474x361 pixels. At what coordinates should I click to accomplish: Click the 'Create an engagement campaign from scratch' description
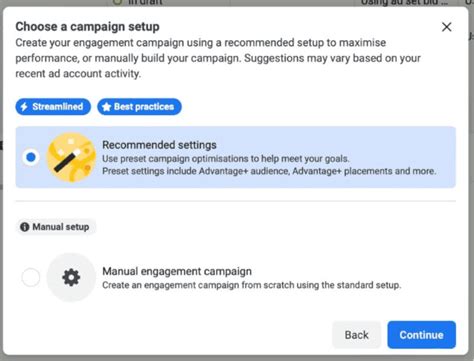[x=252, y=285]
